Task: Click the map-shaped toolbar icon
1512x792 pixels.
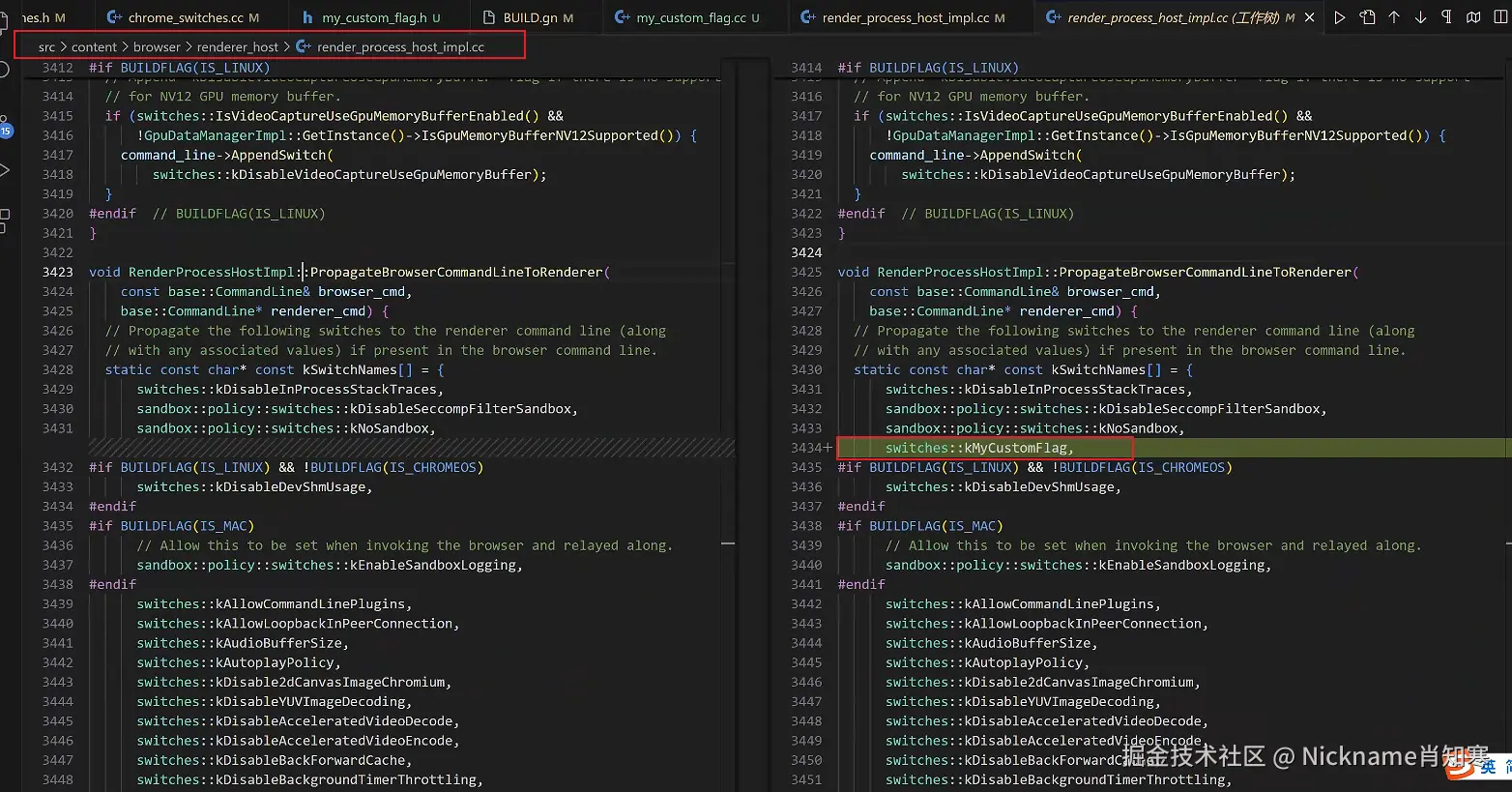Action: [x=1473, y=17]
